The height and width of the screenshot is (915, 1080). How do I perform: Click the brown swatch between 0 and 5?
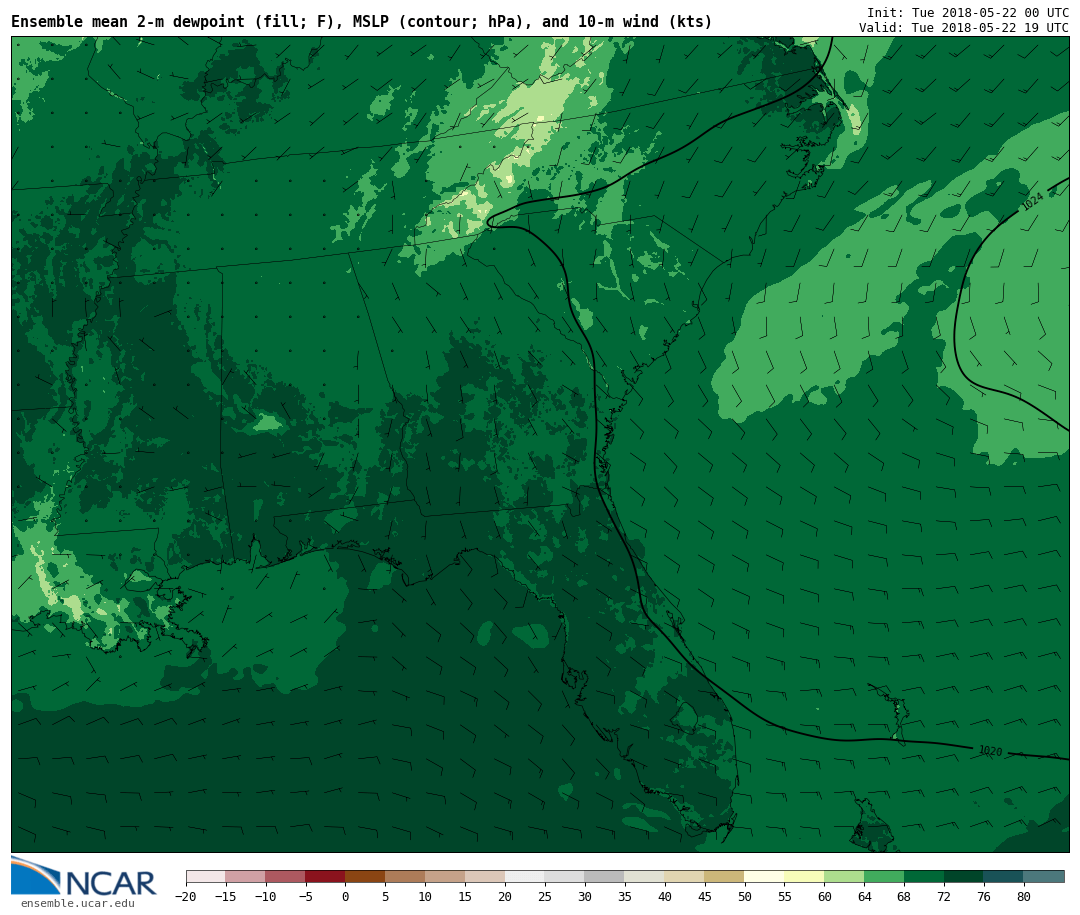[365, 876]
